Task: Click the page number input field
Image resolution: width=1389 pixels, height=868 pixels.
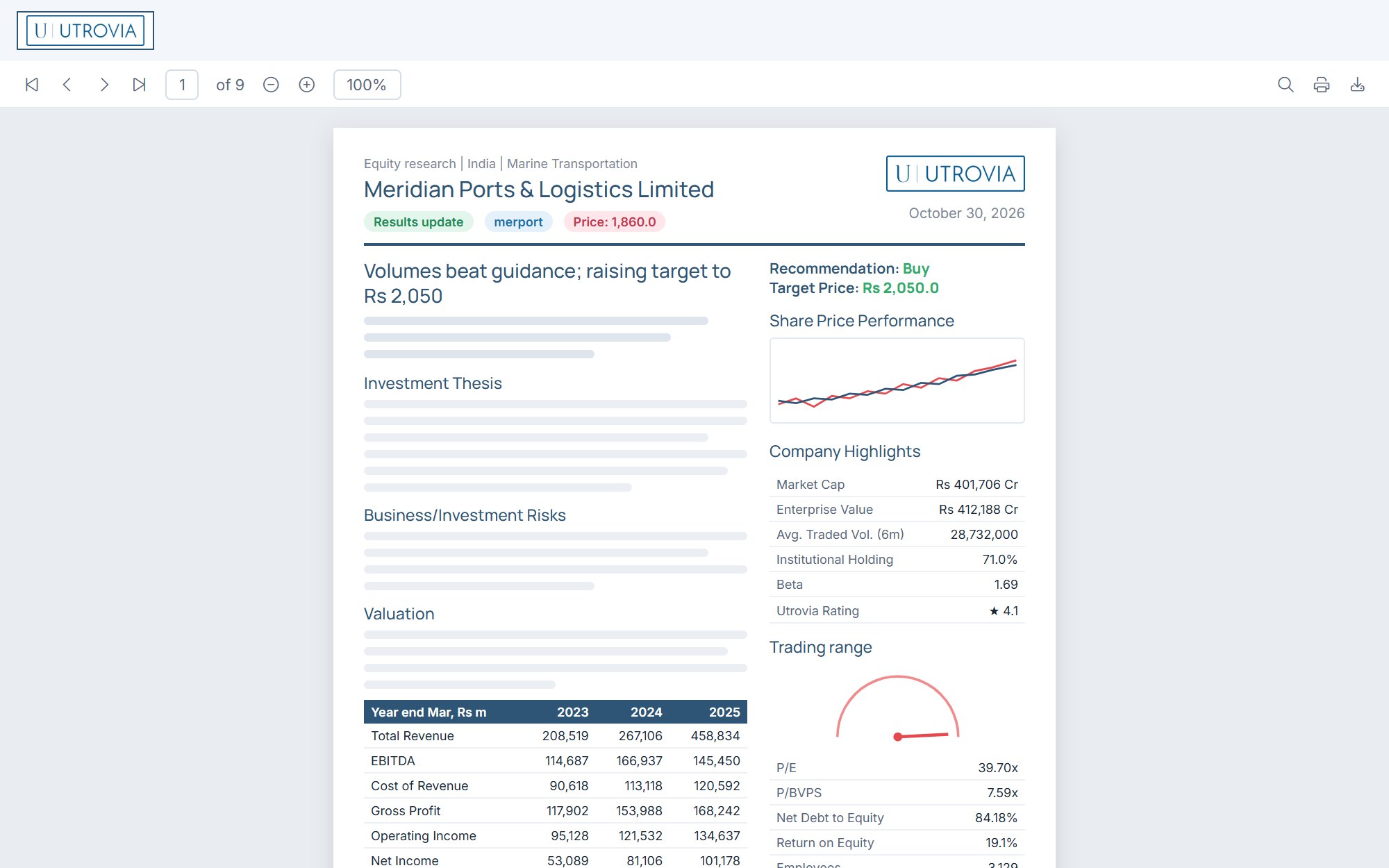Action: tap(182, 85)
